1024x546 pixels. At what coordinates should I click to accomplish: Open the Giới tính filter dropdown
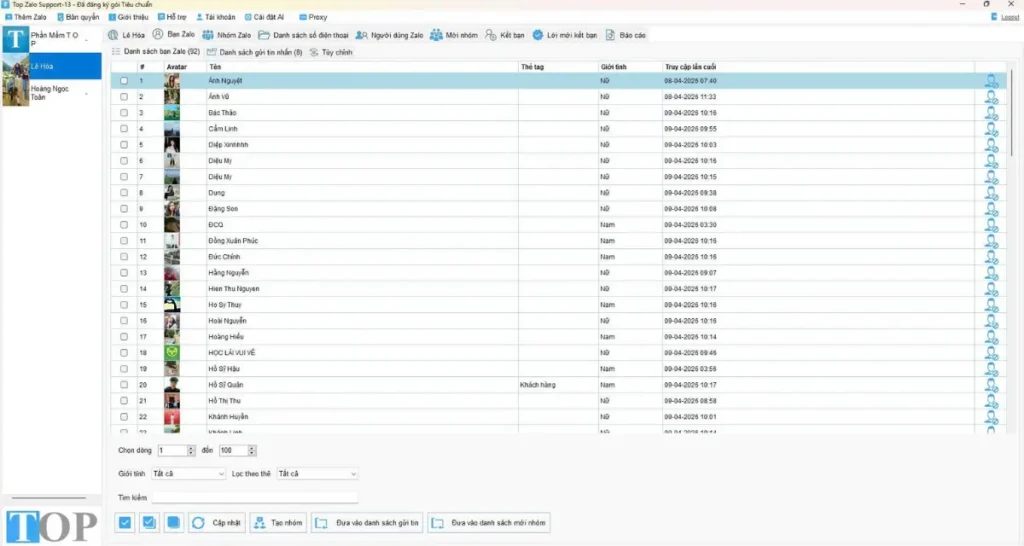188,474
